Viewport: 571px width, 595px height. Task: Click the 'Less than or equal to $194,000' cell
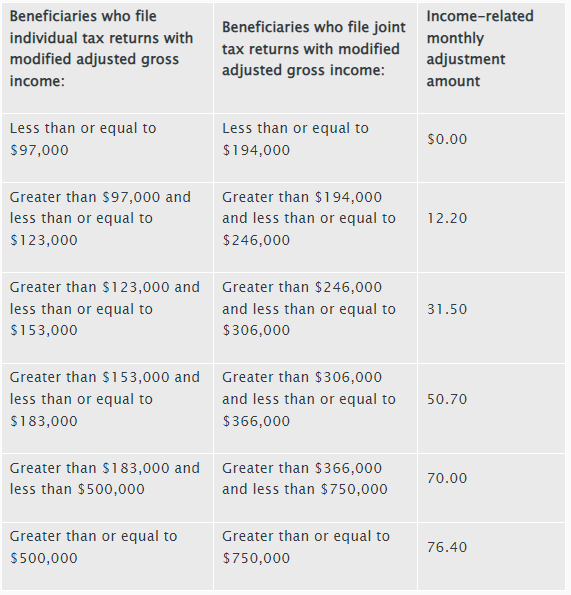tap(315, 148)
